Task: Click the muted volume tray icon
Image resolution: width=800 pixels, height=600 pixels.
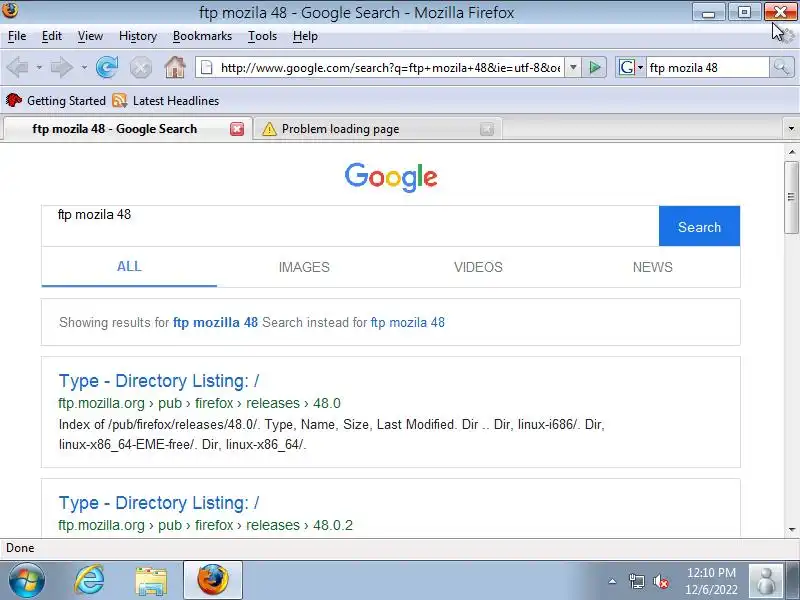Action: (x=661, y=581)
